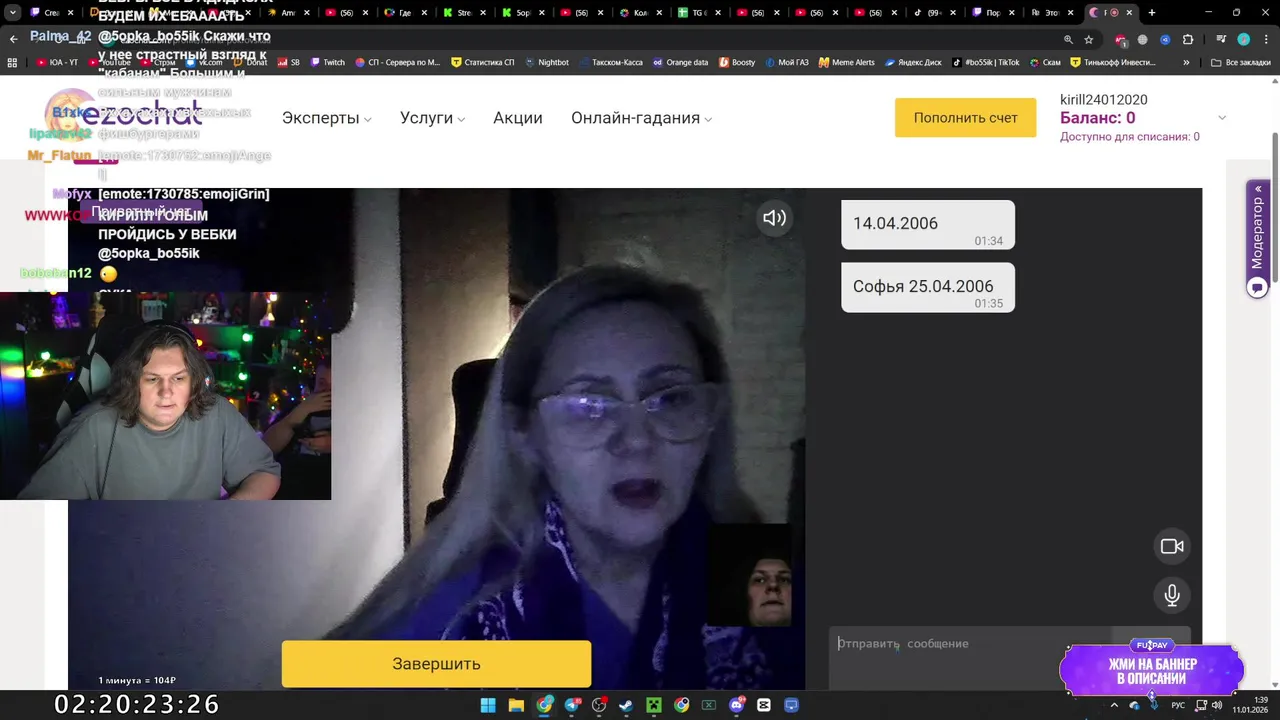Screen dimensions: 1280x720
Task: Click the Пополнить счет button
Action: coord(965,118)
